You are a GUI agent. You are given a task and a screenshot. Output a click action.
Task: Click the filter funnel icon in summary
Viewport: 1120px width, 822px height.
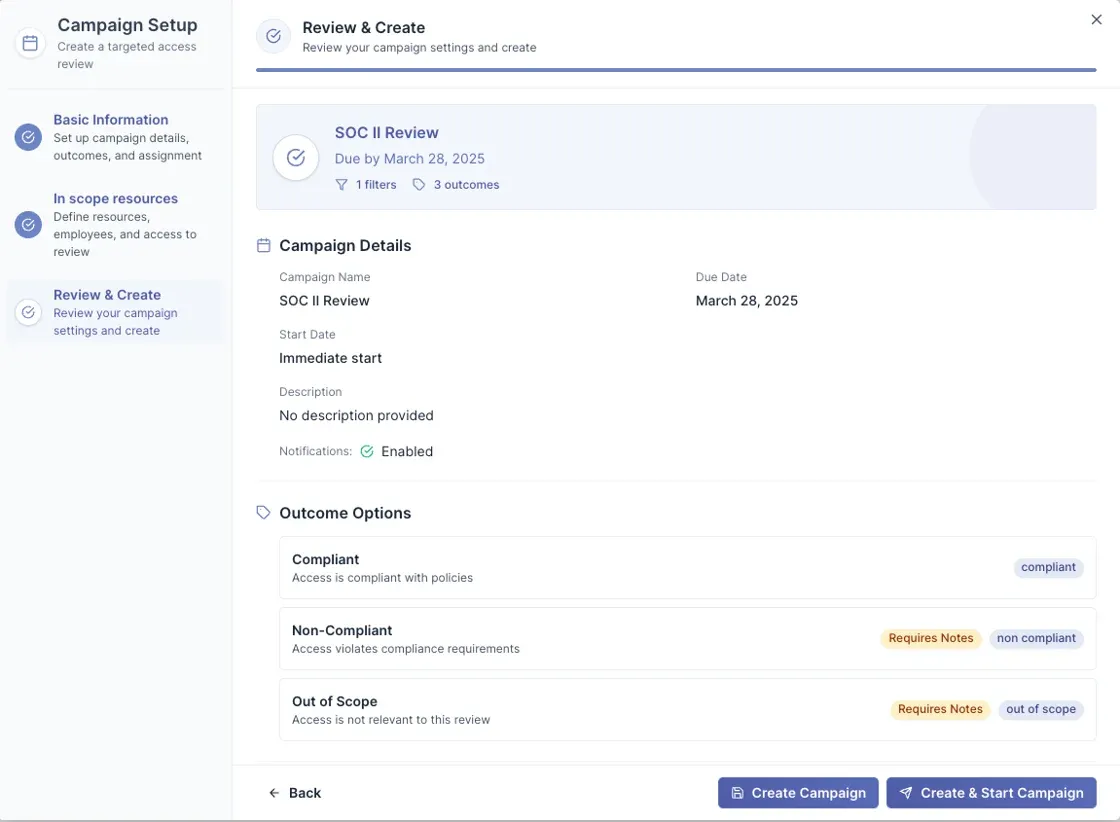[x=342, y=185]
